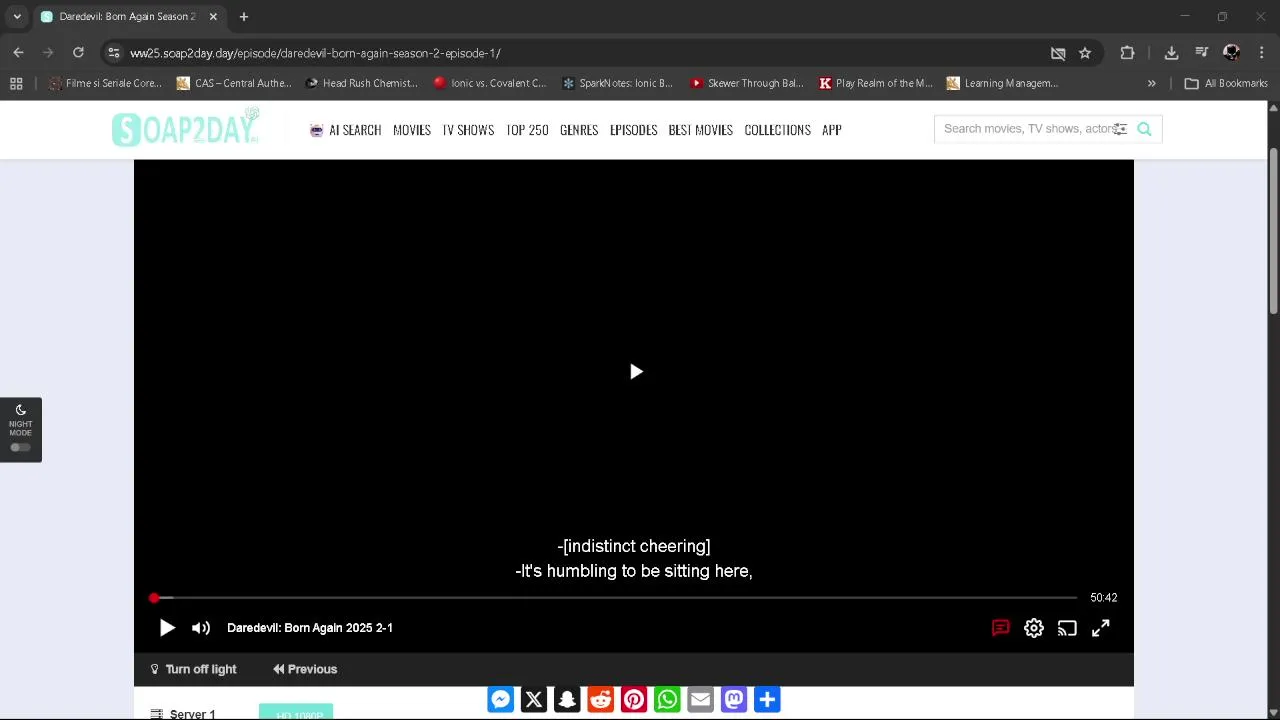This screenshot has height=720, width=1280.
Task: Open Play Realm of the Mad bookmark
Action: click(875, 83)
